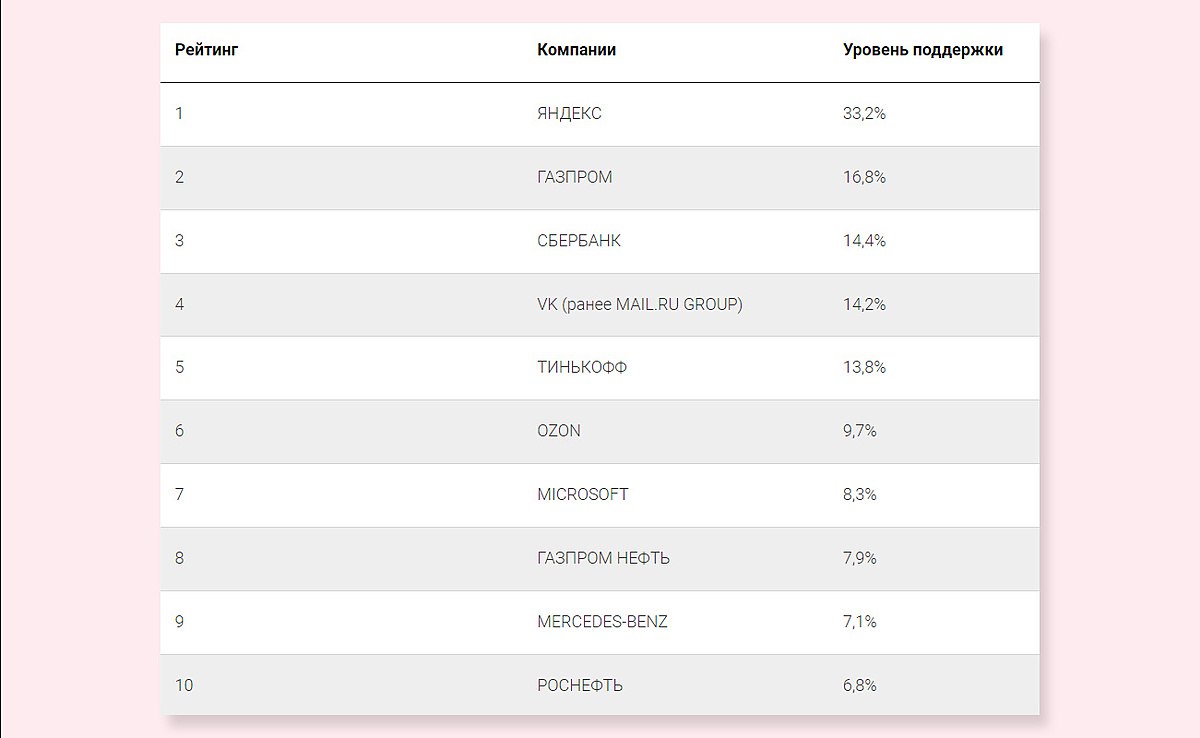1200x738 pixels.
Task: Select the 9,7% support value
Action: click(x=860, y=431)
